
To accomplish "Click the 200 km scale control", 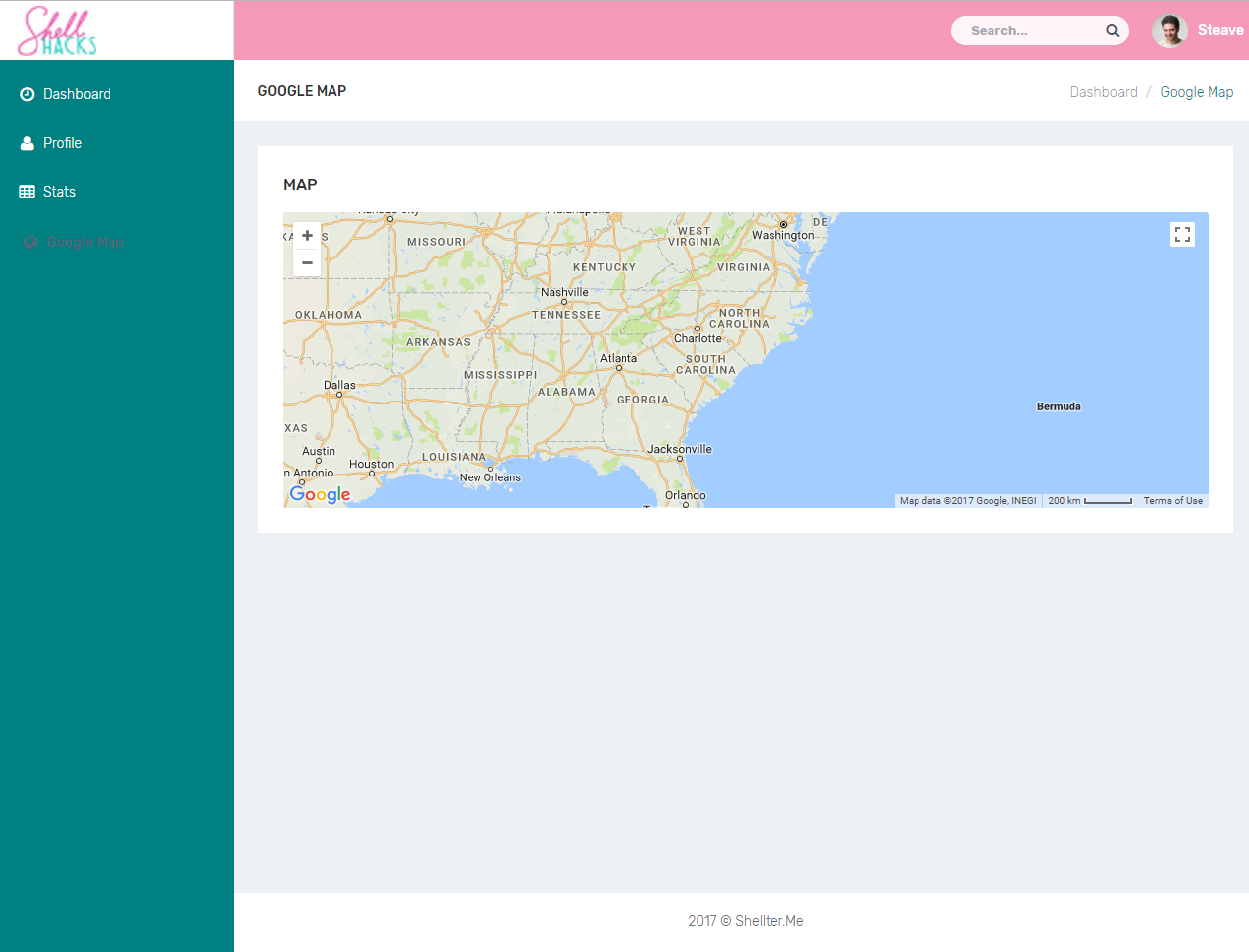I will pyautogui.click(x=1089, y=501).
